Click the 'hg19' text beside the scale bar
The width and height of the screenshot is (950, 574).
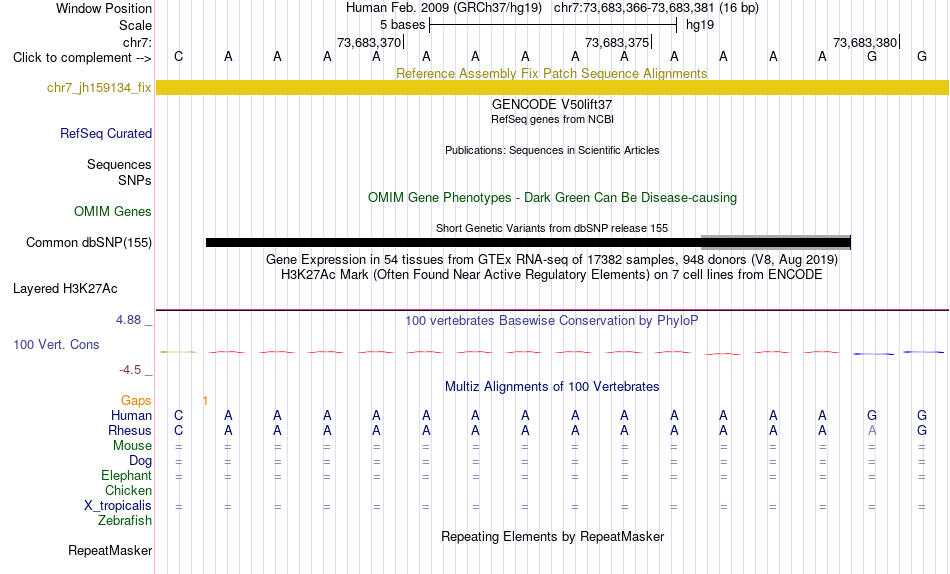click(x=700, y=25)
